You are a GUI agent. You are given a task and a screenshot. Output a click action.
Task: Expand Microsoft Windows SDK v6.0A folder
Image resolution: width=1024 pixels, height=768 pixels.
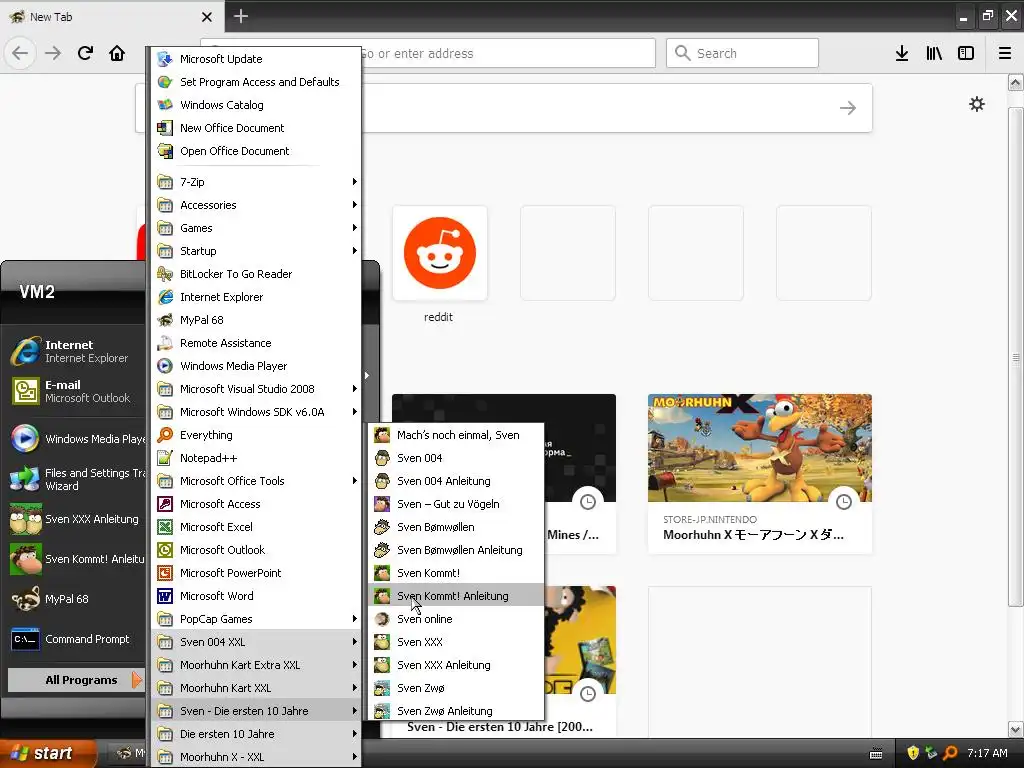pos(256,412)
